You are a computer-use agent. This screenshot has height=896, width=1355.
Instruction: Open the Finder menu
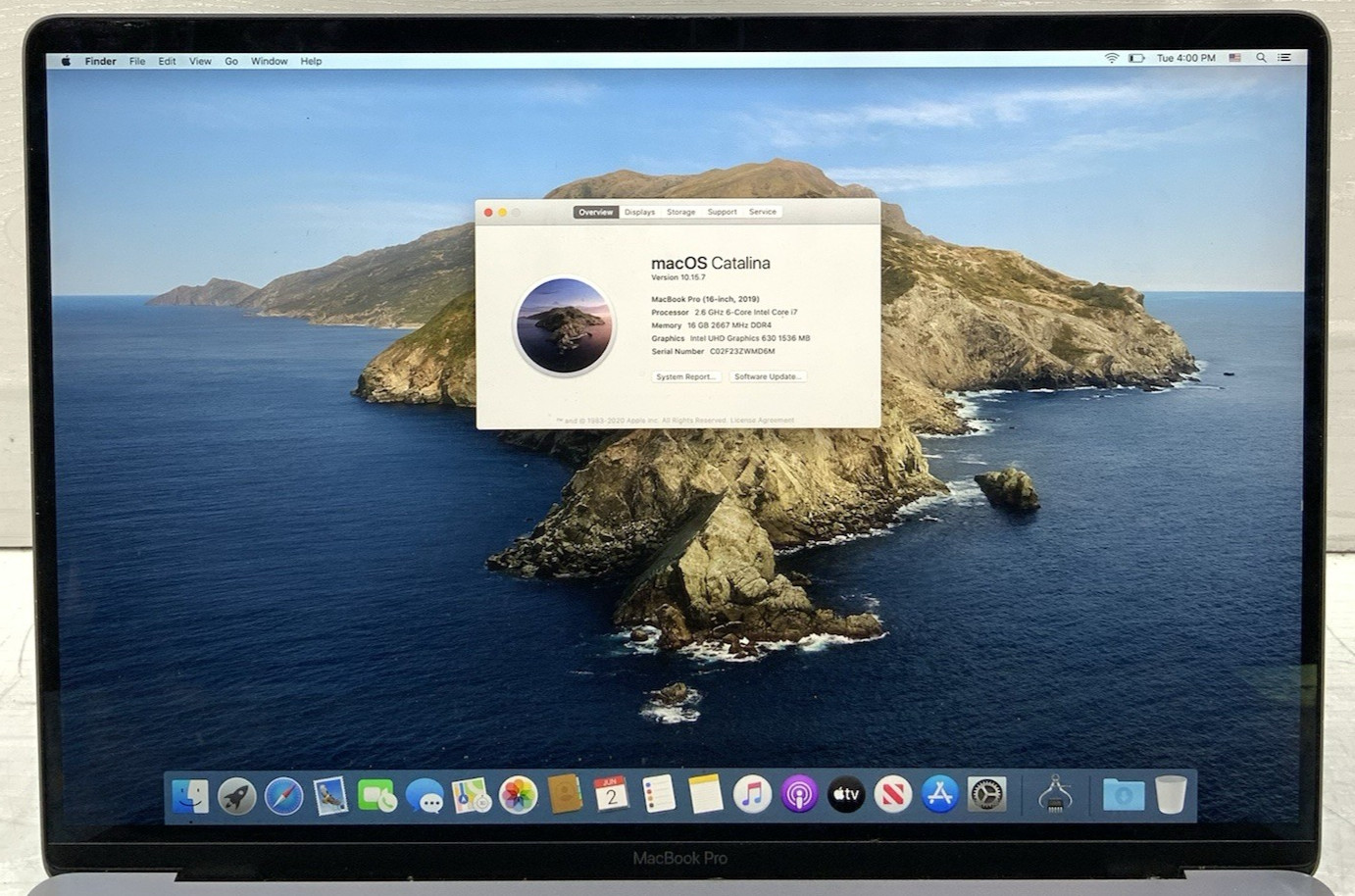pos(100,61)
